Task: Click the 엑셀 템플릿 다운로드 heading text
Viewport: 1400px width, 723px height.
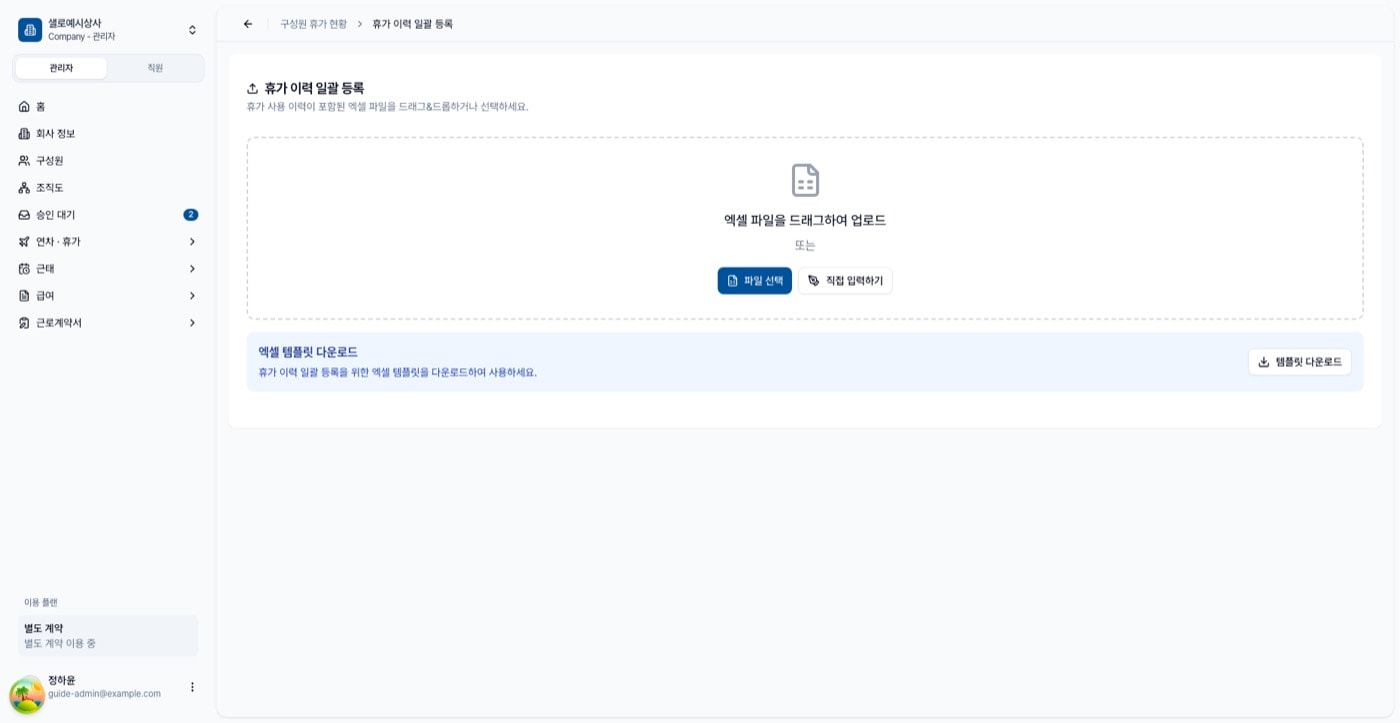Action: [x=308, y=352]
